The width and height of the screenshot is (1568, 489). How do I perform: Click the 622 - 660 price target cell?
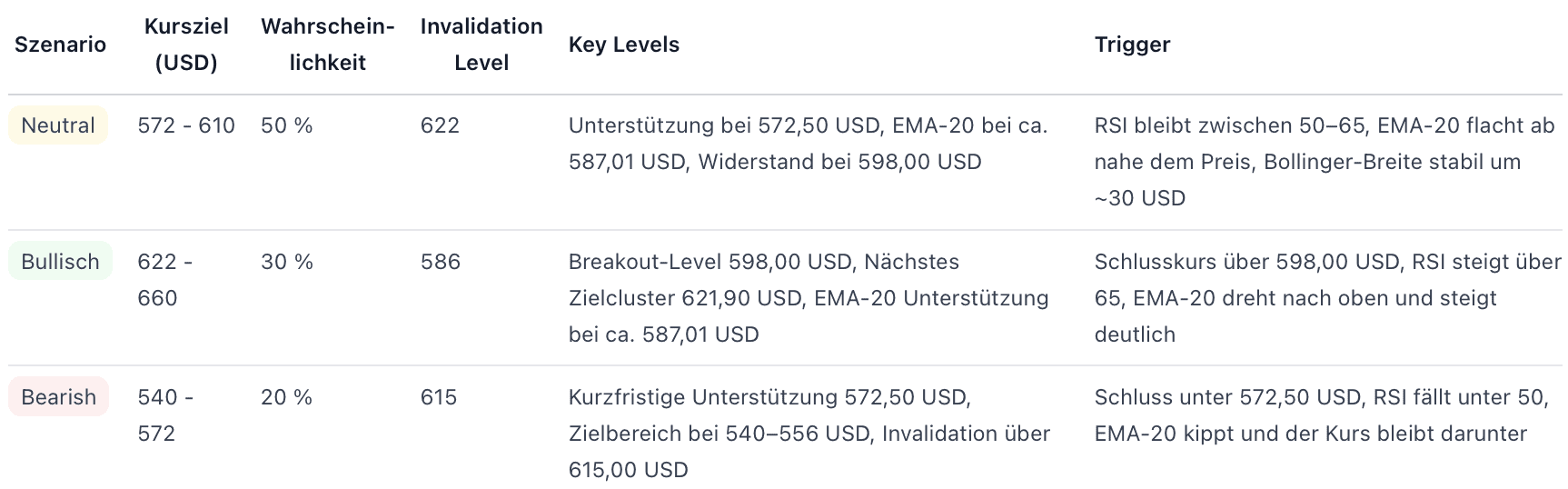point(165,280)
